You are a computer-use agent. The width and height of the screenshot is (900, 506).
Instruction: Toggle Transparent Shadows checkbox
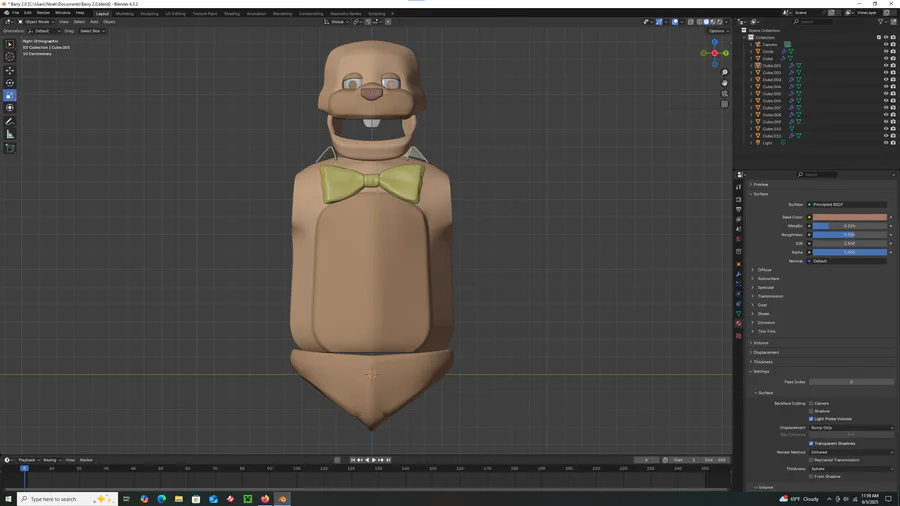[x=811, y=443]
